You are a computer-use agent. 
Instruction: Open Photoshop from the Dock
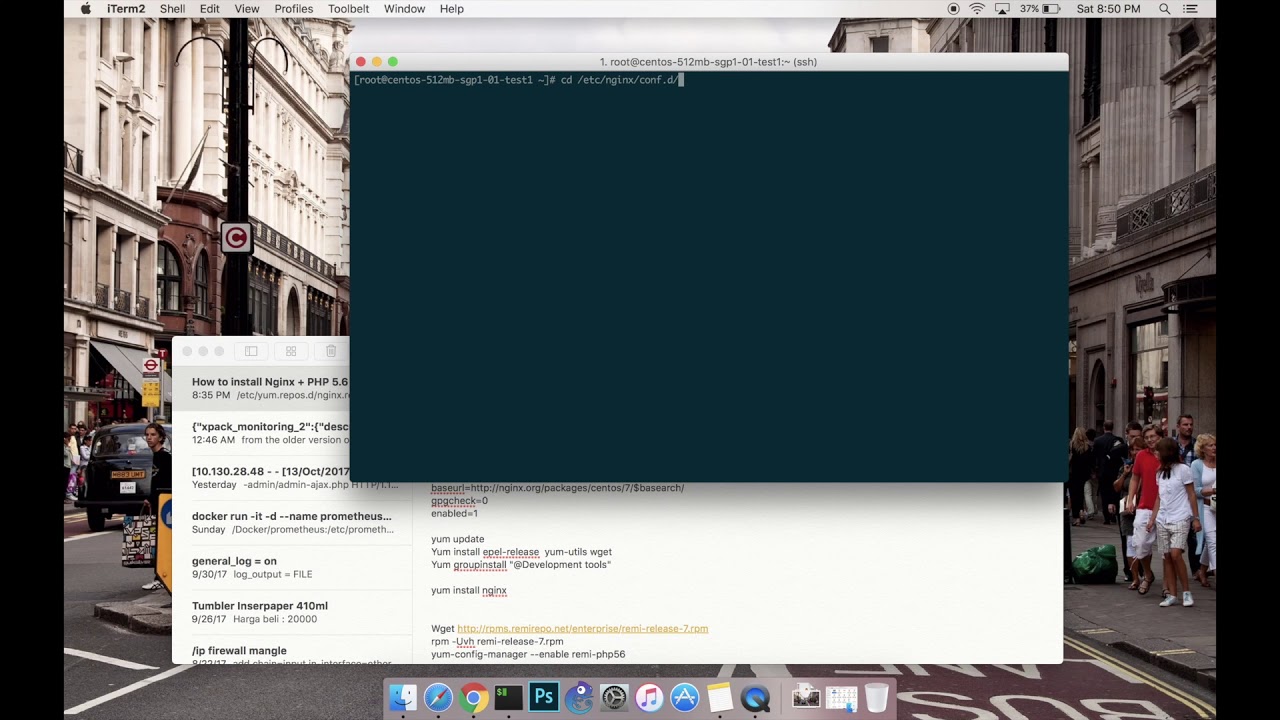tap(544, 697)
